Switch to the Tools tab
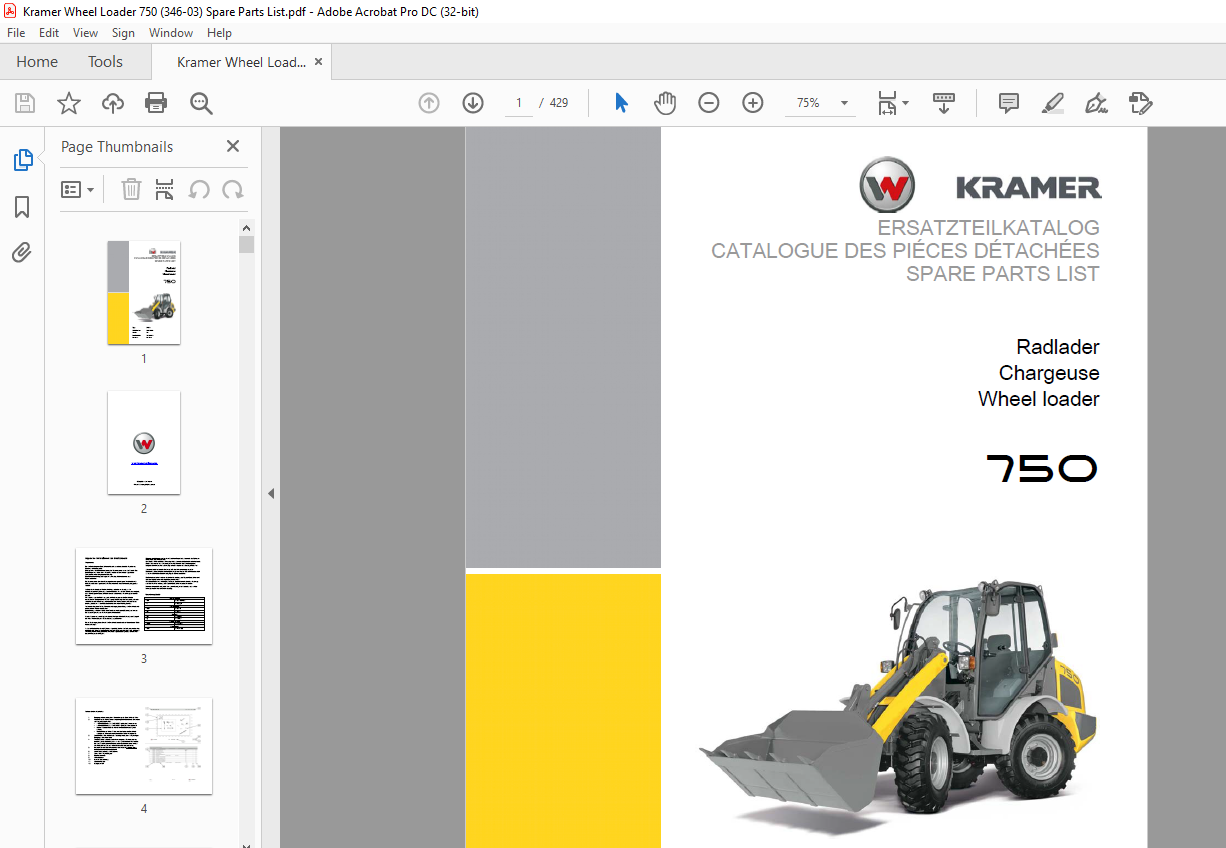 pos(105,62)
